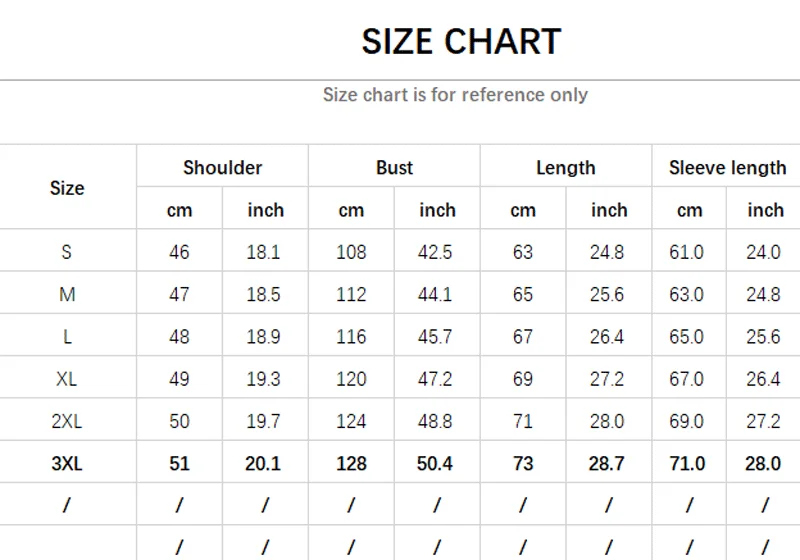Click the bold 3XL row label
Image resolution: width=800 pixels, height=560 pixels.
(67, 463)
